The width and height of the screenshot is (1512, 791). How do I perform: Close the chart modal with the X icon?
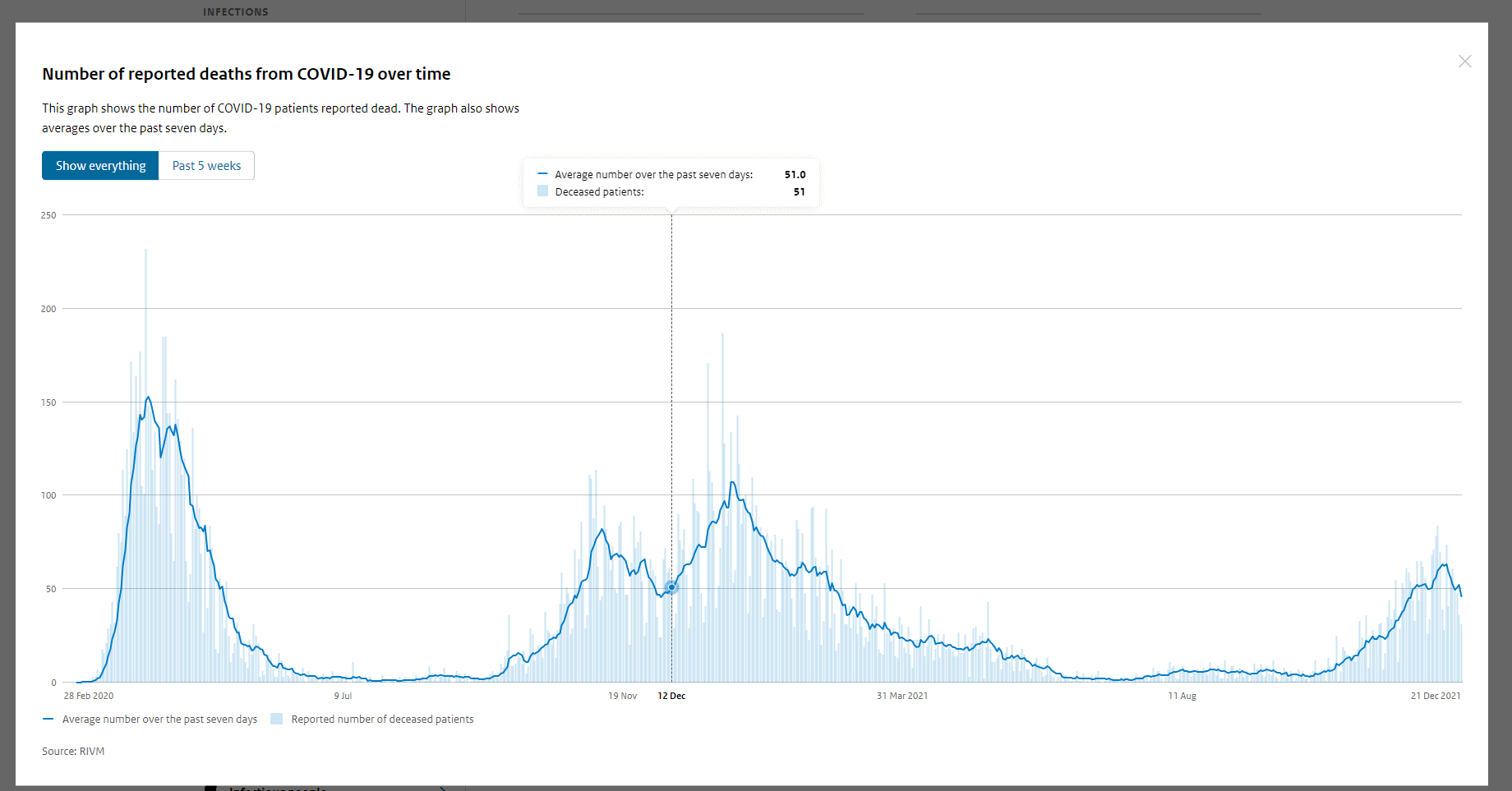click(x=1464, y=62)
